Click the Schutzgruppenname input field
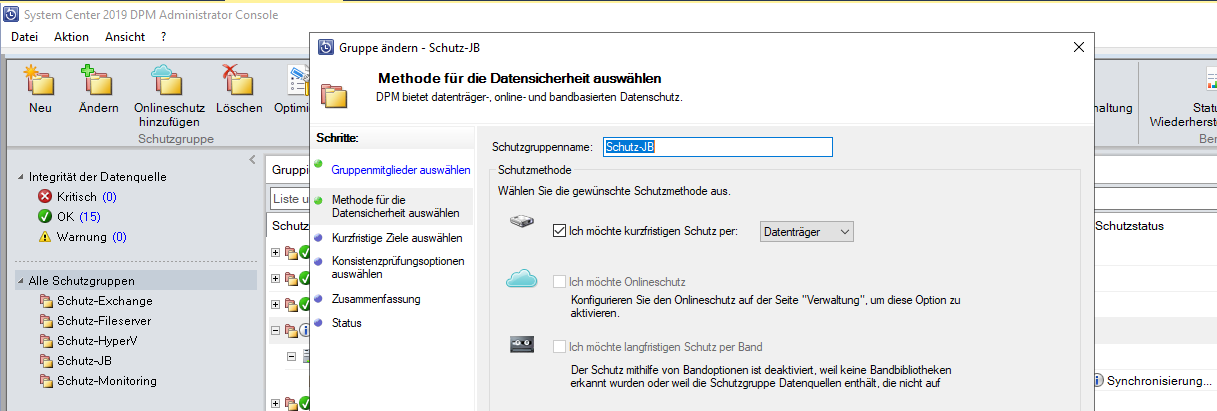This screenshot has width=1217, height=411. pos(717,147)
